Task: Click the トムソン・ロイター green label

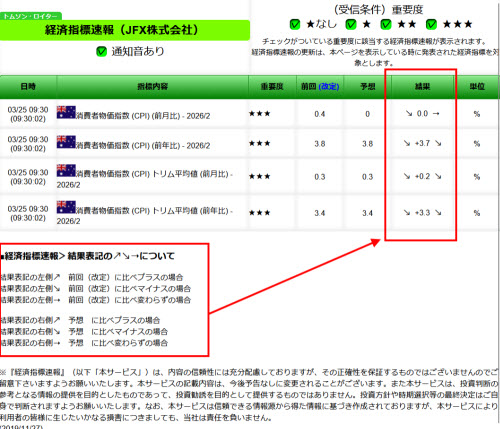Action: [x=30, y=16]
